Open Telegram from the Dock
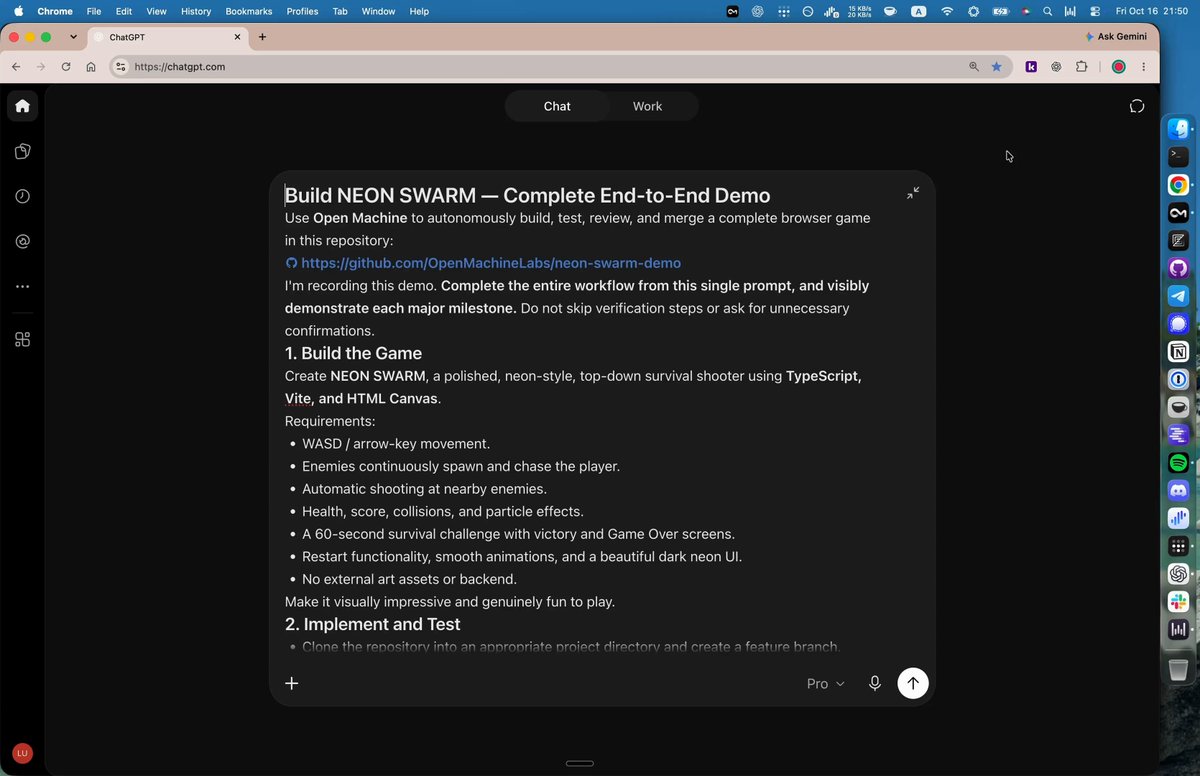Image resolution: width=1200 pixels, height=776 pixels. (1178, 296)
